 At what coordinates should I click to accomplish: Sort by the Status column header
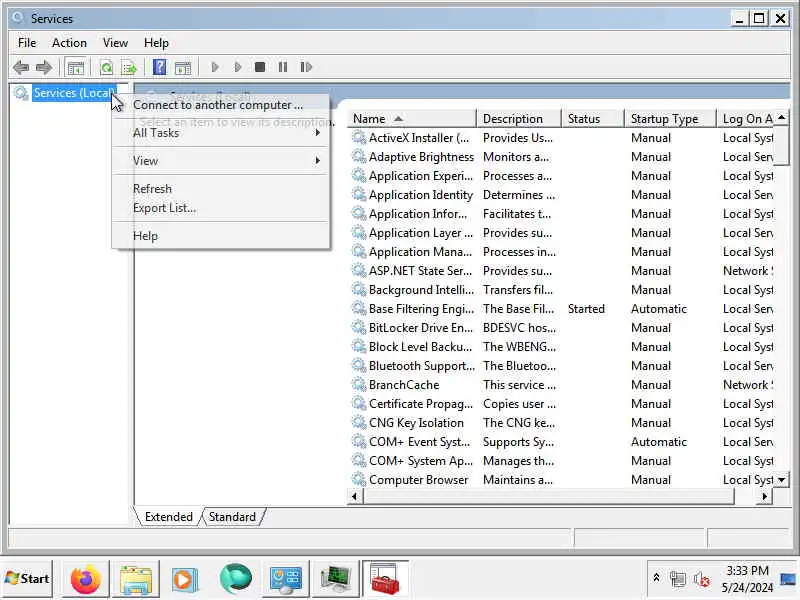click(592, 119)
